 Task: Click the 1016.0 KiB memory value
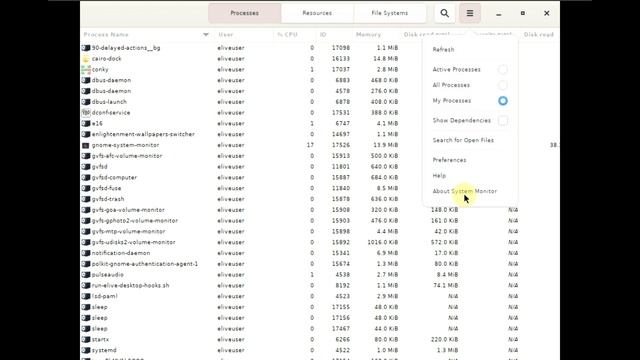(x=382, y=242)
